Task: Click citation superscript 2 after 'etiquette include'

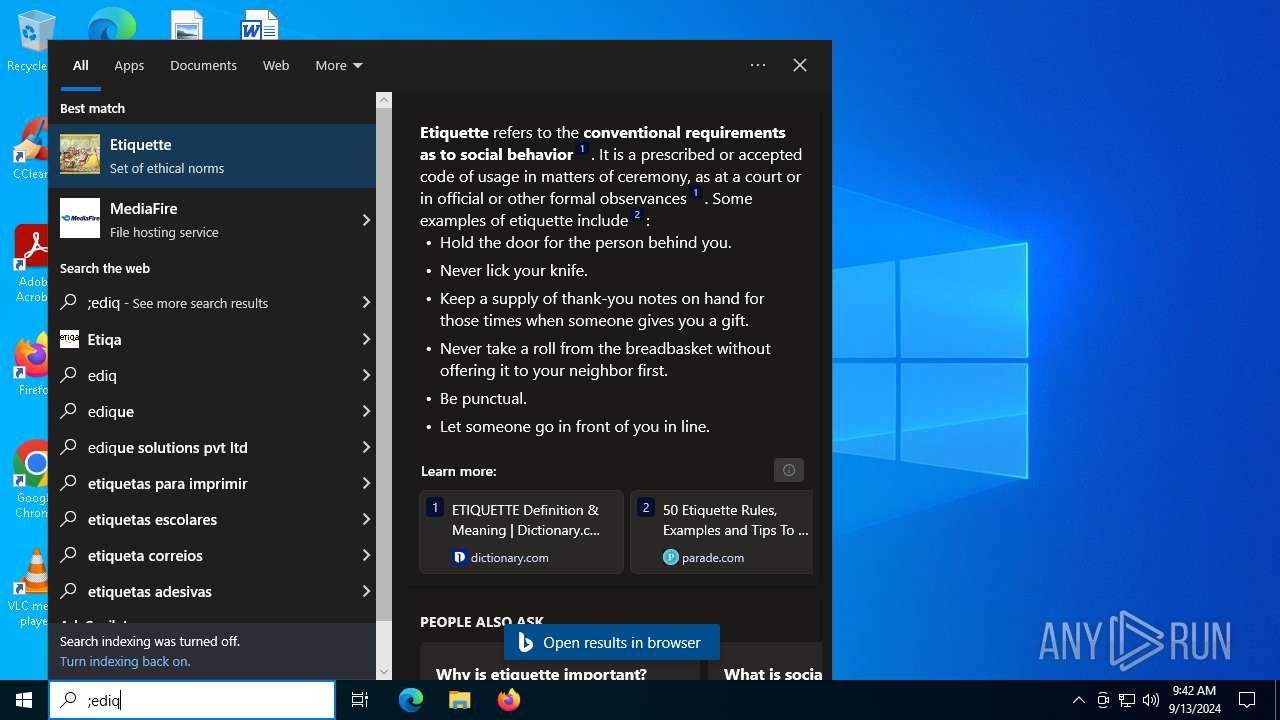Action: point(637,215)
